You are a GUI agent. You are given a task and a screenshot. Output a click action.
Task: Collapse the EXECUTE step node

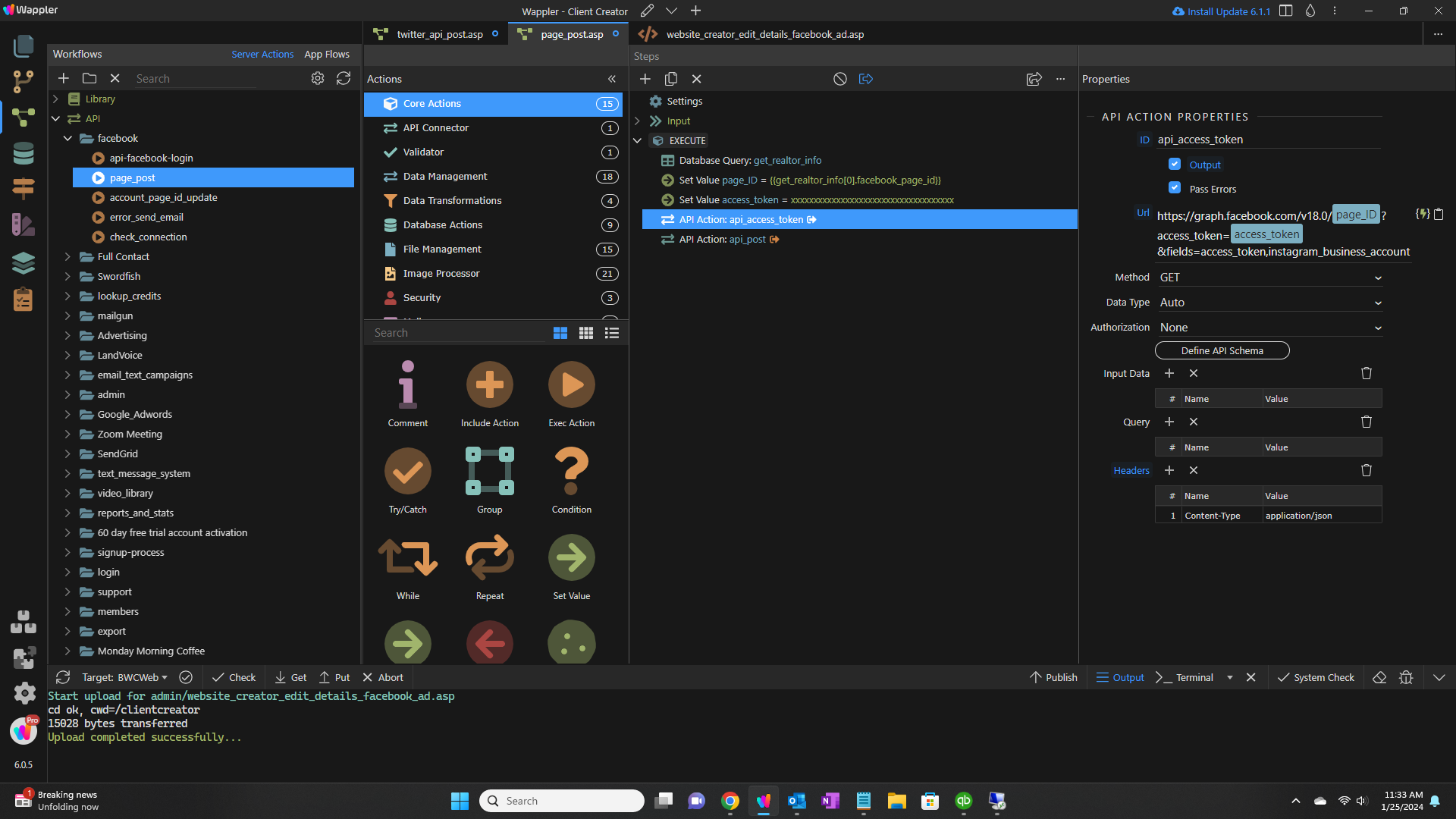coord(637,140)
